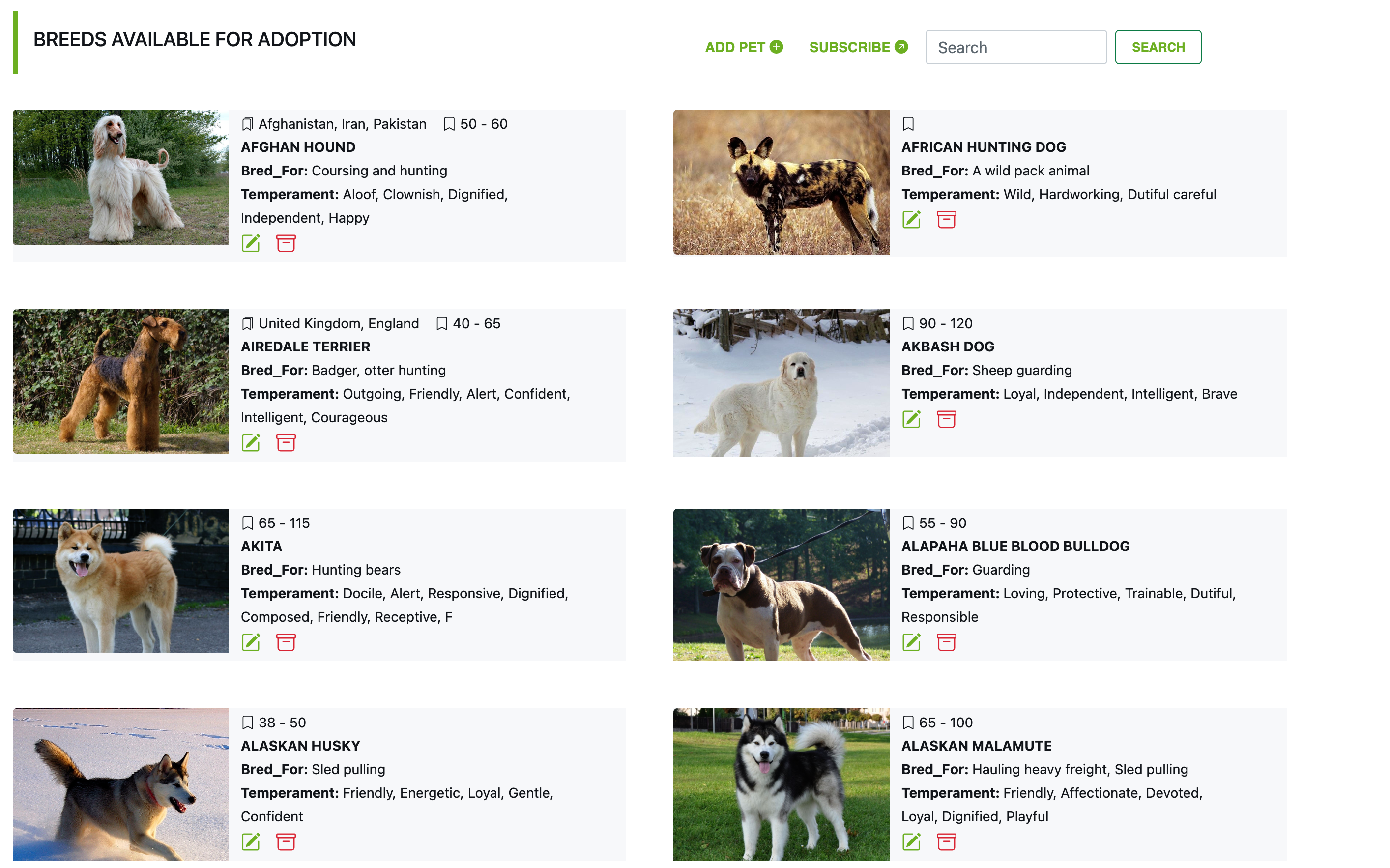This screenshot has height=868, width=1390.
Task: Focus the Search input field
Action: click(1015, 47)
